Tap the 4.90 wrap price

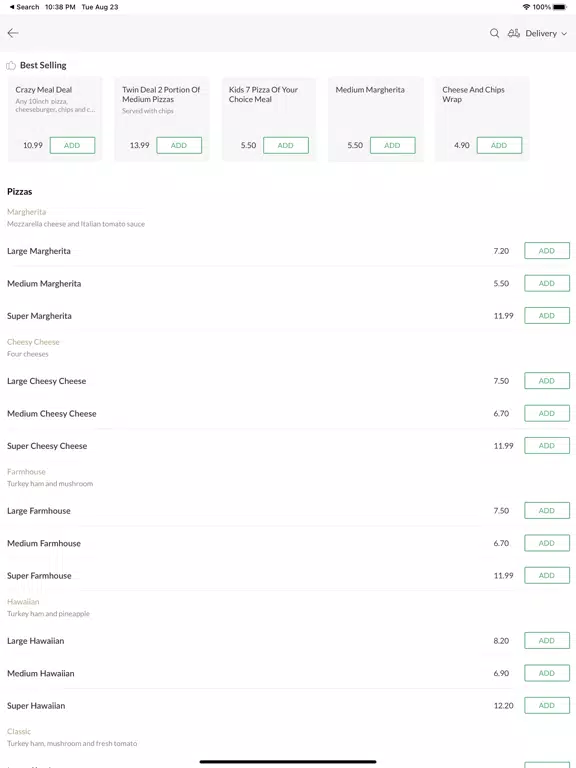pos(462,145)
